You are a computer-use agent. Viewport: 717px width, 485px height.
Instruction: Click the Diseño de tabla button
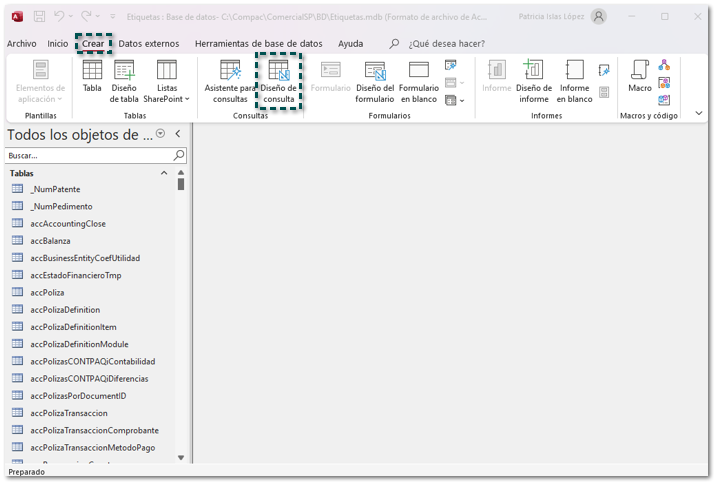[x=124, y=72]
